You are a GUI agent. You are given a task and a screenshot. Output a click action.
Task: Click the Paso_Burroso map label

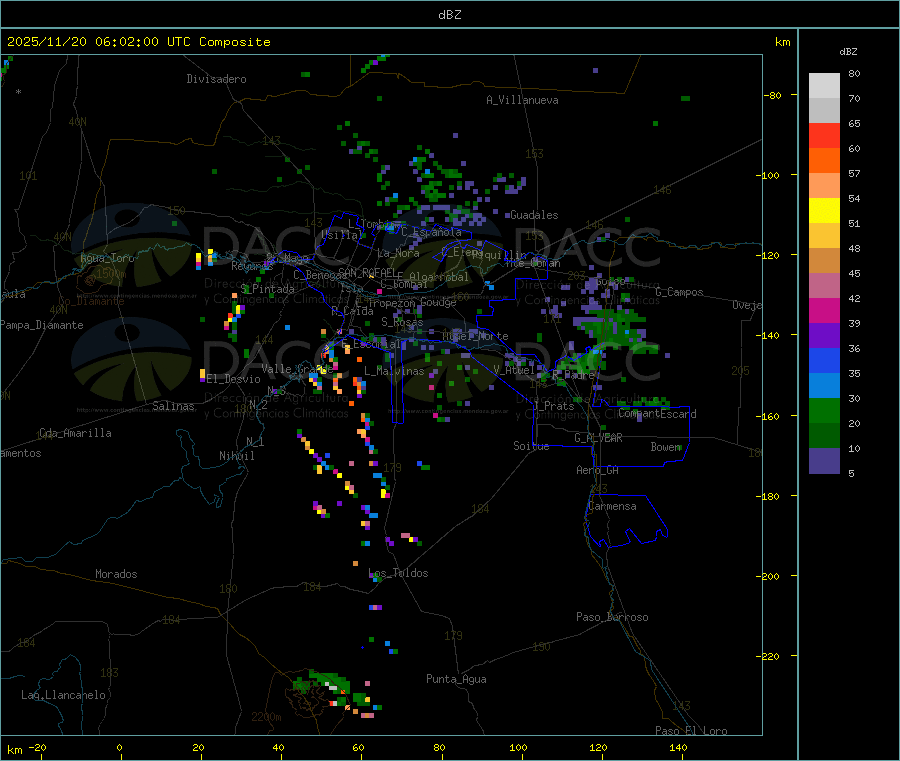pyautogui.click(x=612, y=617)
